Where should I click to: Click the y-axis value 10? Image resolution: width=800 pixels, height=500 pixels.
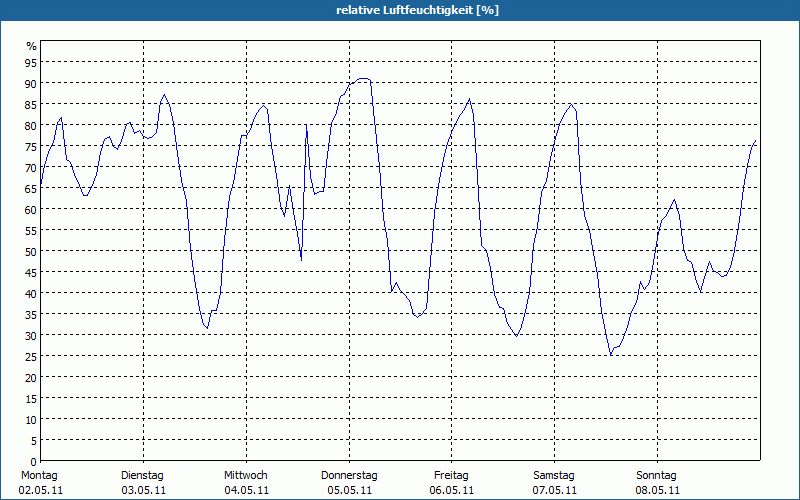[x=31, y=420]
